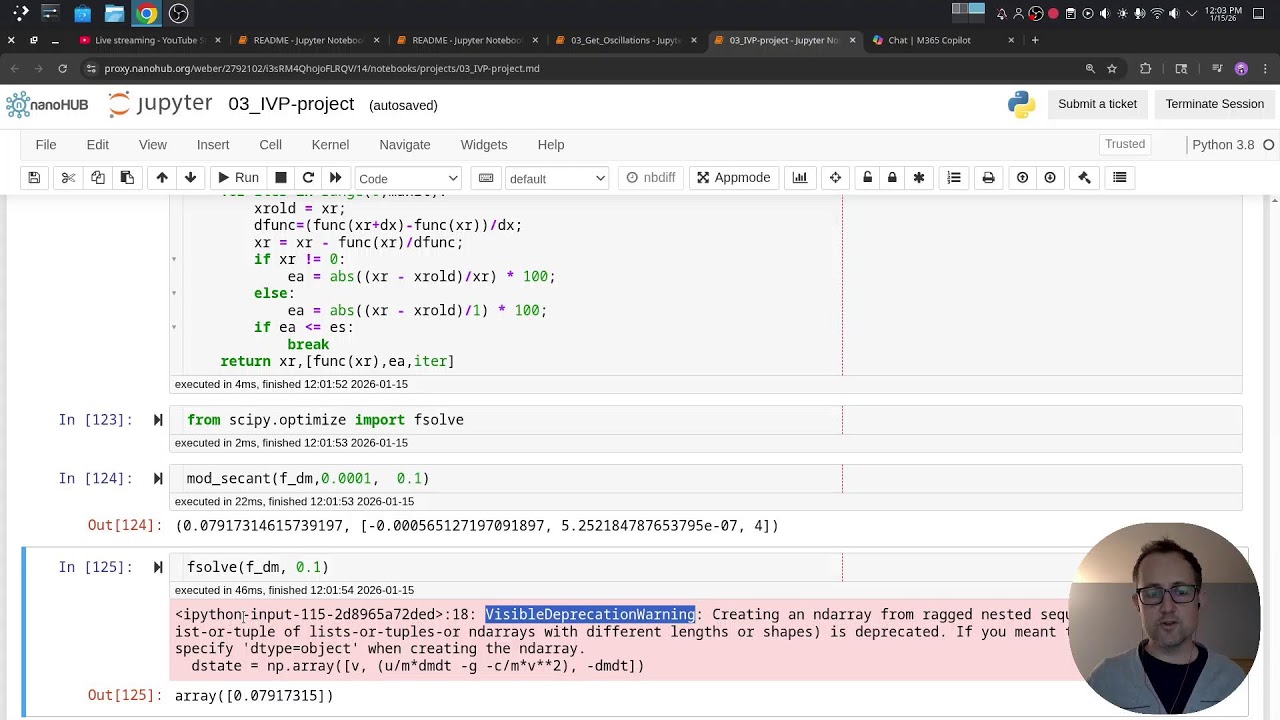Viewport: 1280px width, 720px height.
Task: Click the printer icon in toolbar
Action: 988,178
